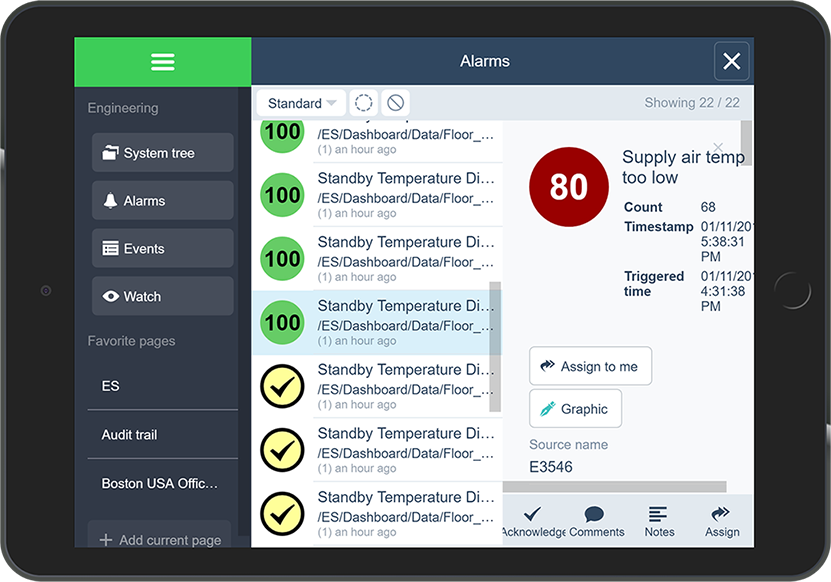
Task: Dismiss alarm details with the small x
Action: [718, 146]
